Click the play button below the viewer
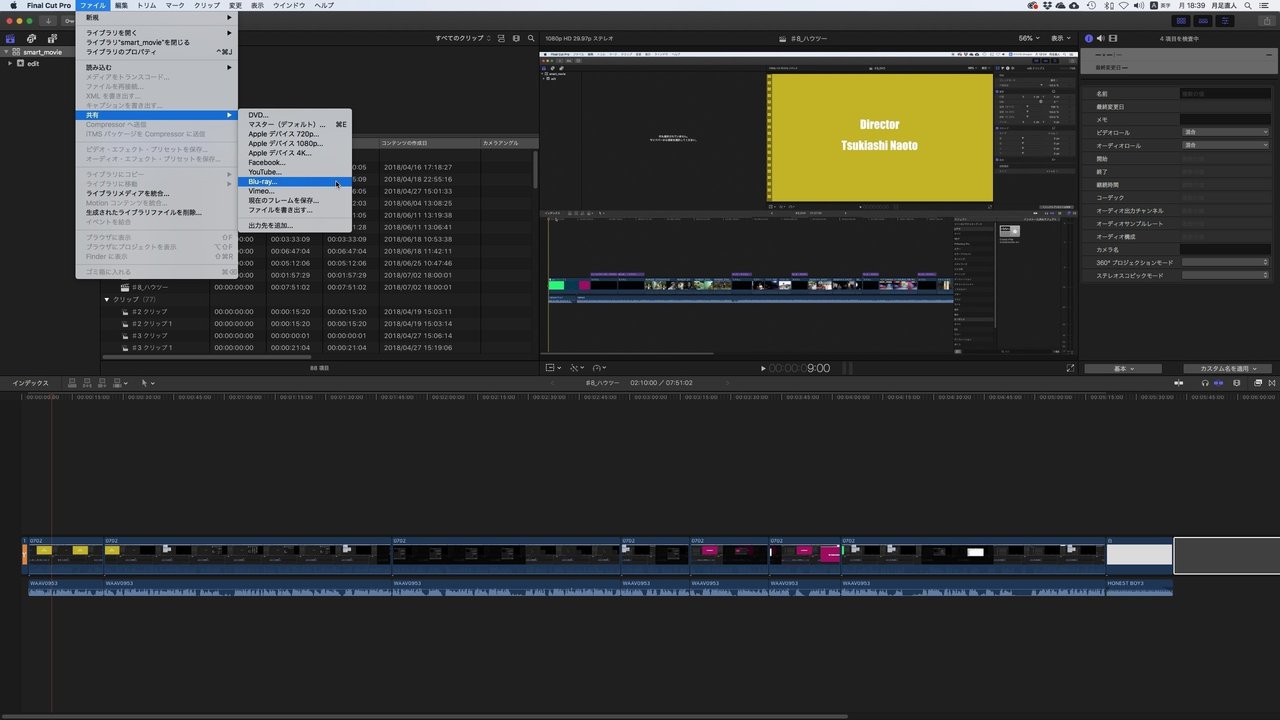 pos(763,368)
